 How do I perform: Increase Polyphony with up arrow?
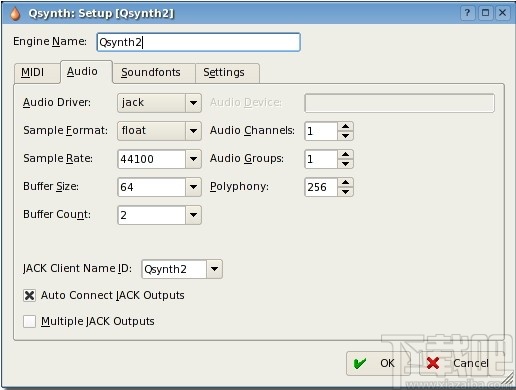click(345, 182)
